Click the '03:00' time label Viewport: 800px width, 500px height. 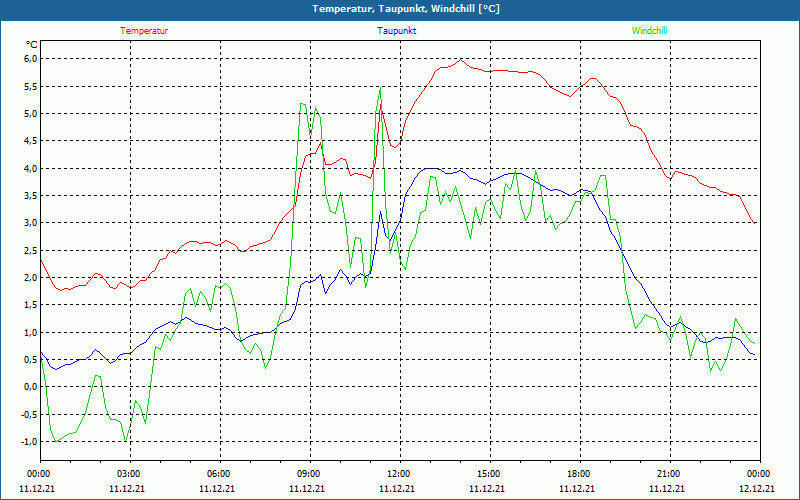pos(131,474)
